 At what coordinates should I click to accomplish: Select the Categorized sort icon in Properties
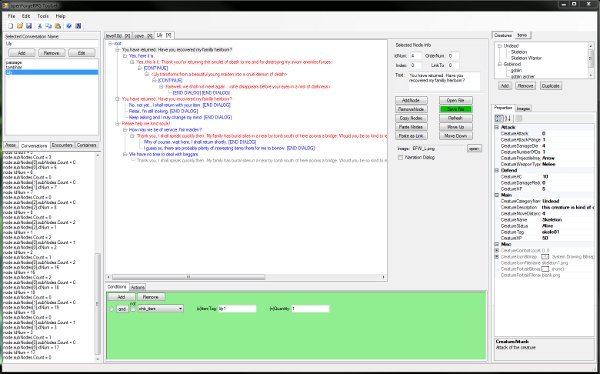499,118
